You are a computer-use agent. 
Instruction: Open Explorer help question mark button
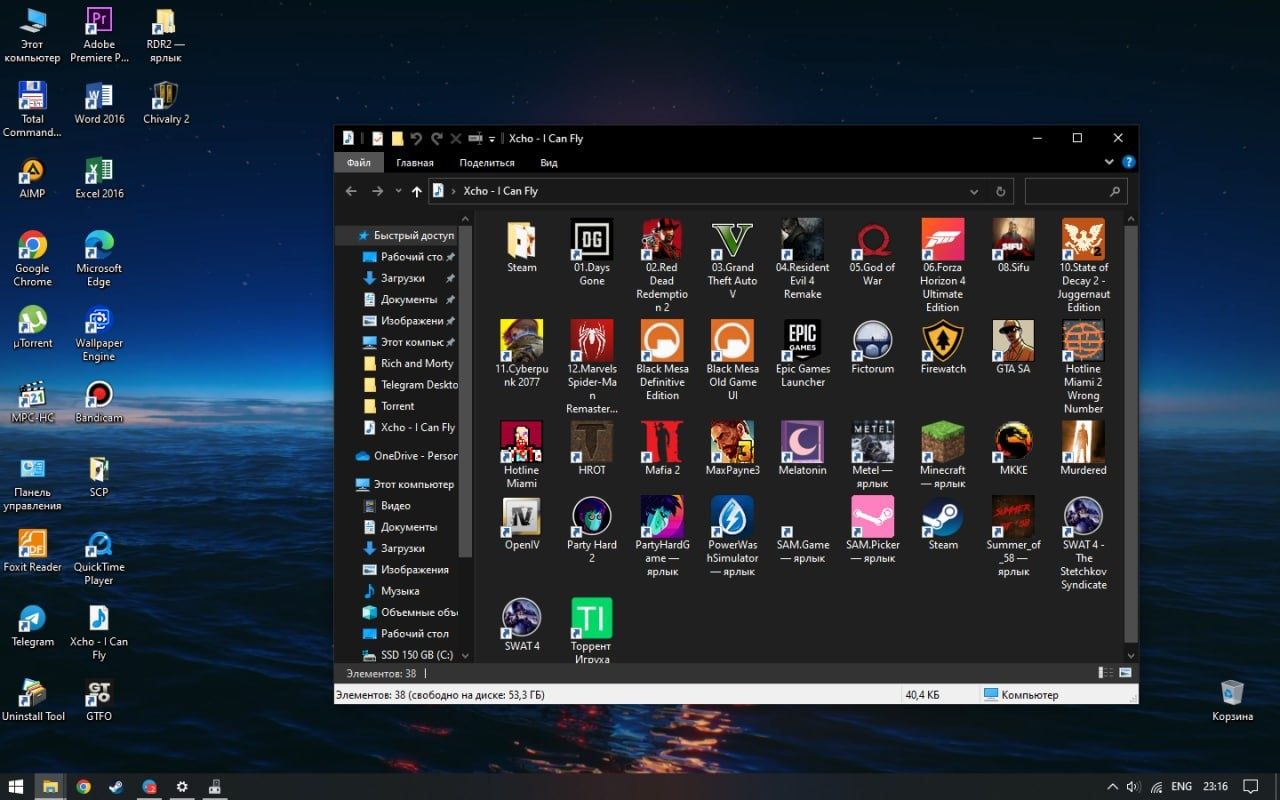(1128, 162)
